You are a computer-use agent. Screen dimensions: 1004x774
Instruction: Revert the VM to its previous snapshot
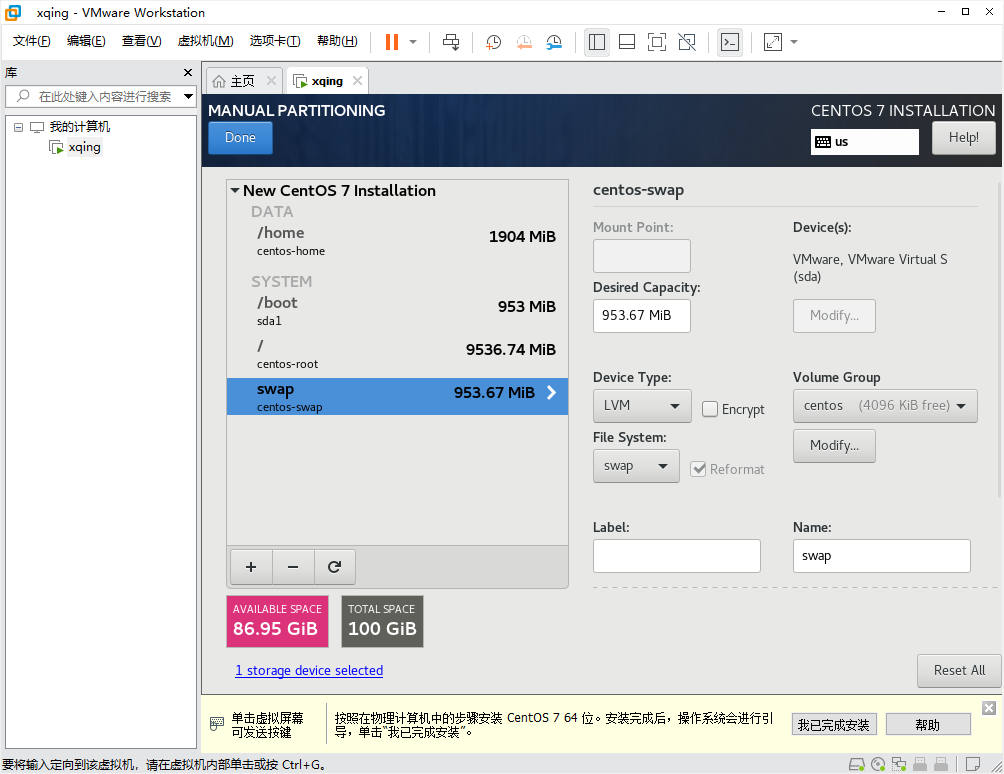(524, 42)
